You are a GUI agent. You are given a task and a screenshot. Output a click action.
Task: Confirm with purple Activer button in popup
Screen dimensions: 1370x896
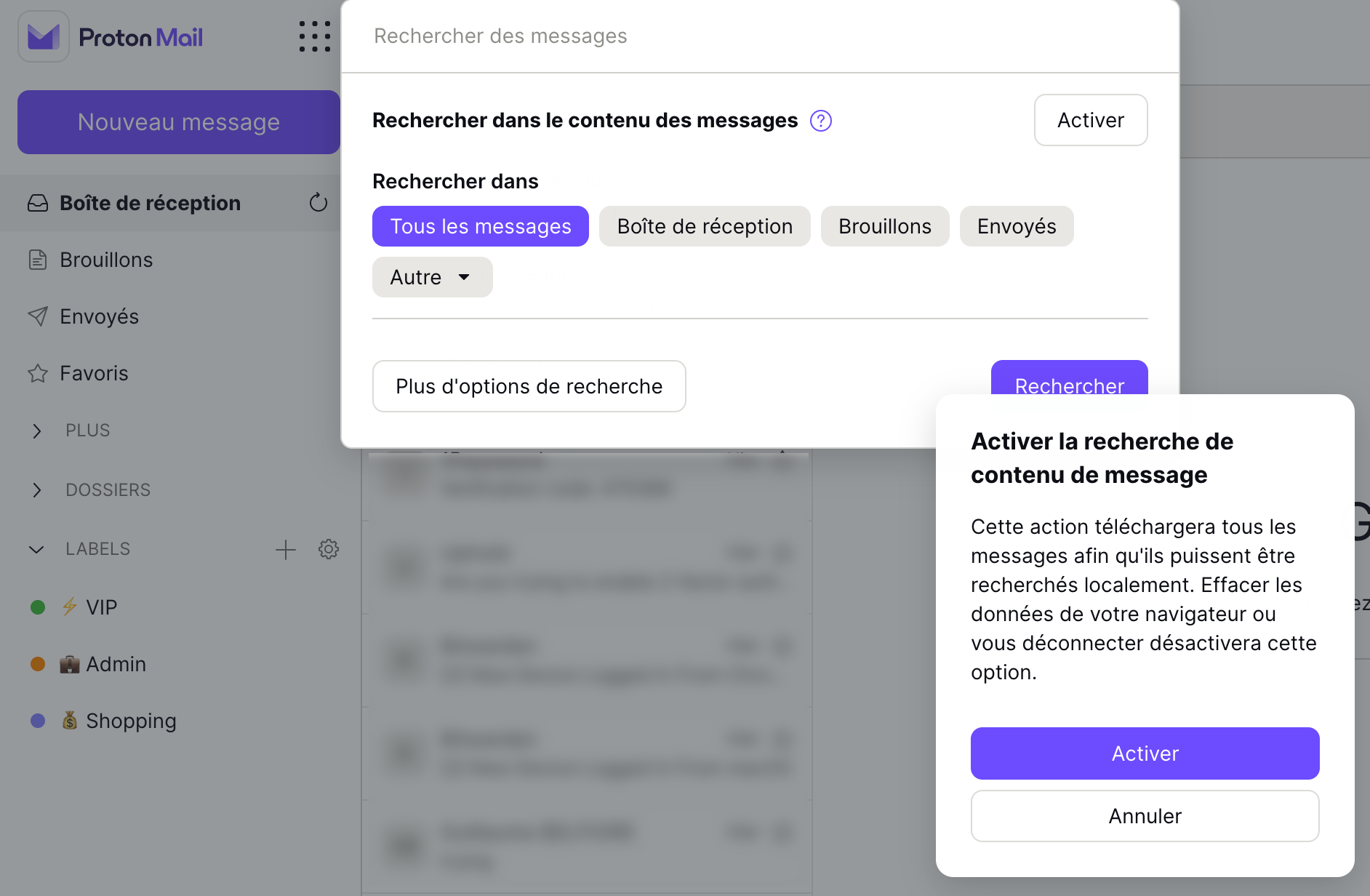tap(1145, 753)
